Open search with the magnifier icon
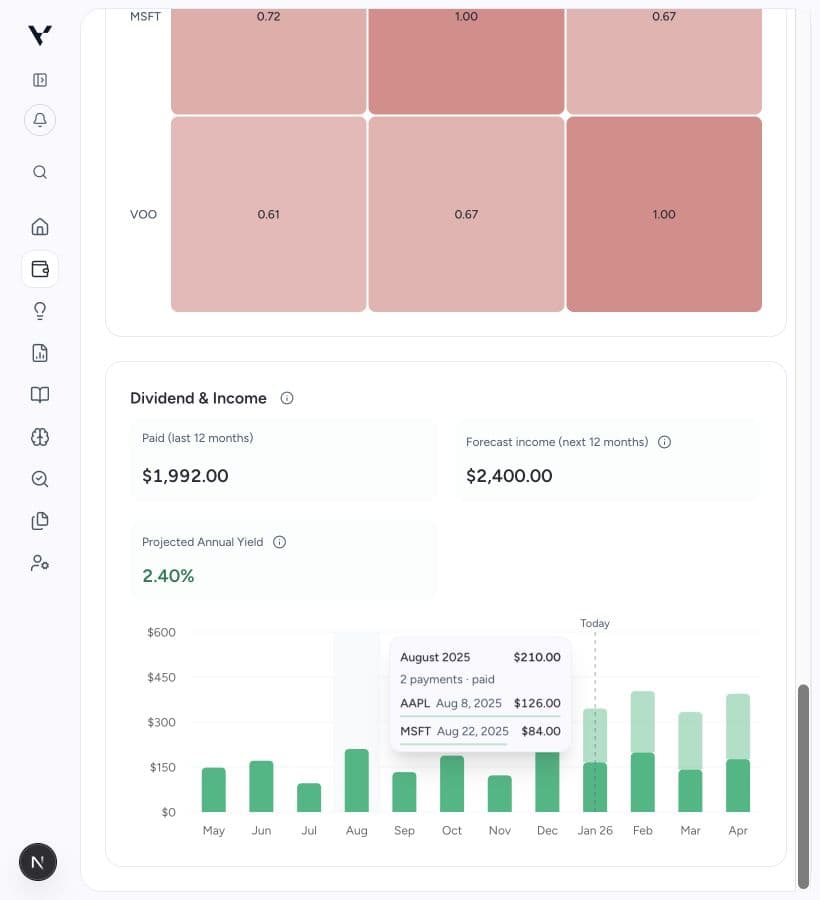Viewport: 820px width, 900px height. [40, 172]
